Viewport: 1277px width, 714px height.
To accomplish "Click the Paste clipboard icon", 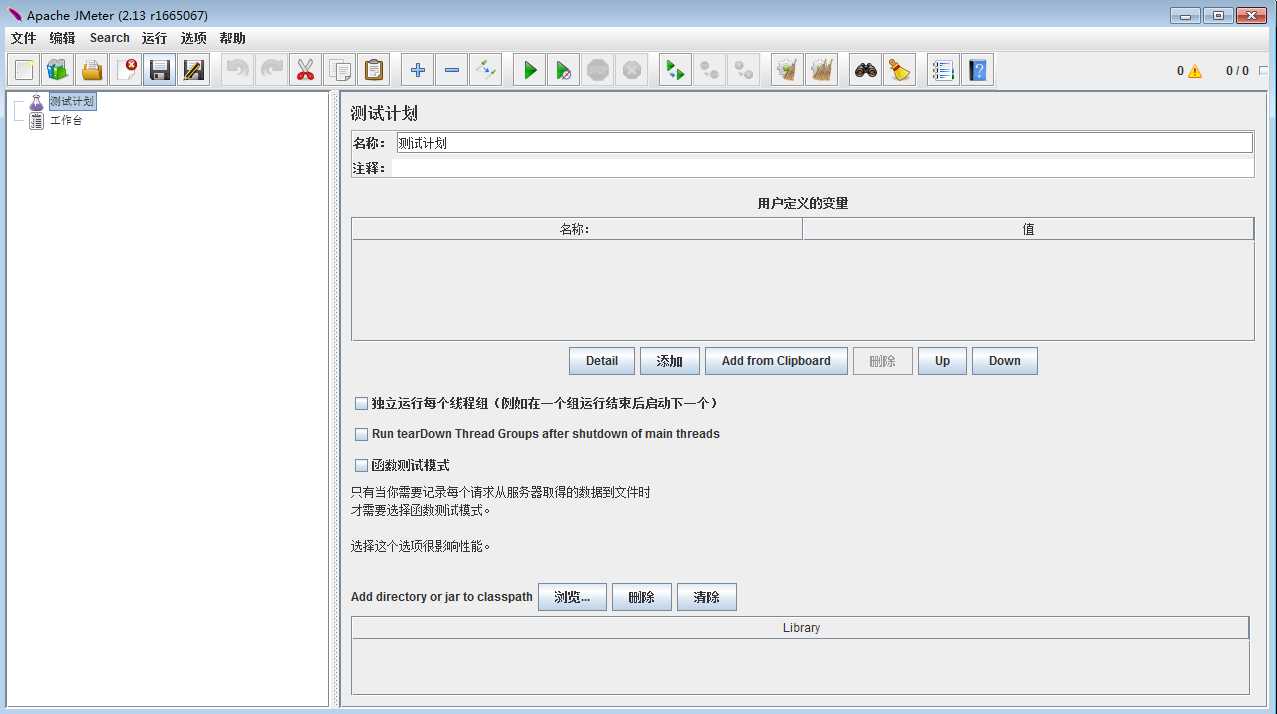I will pos(374,70).
